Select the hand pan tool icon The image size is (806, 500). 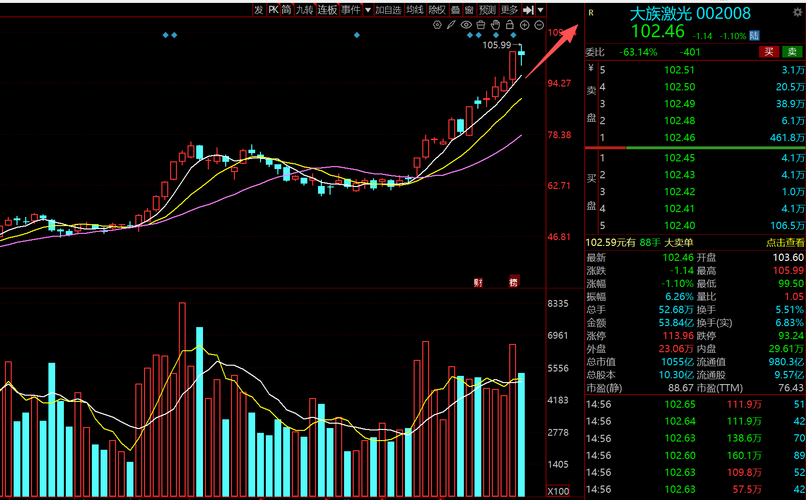495,25
